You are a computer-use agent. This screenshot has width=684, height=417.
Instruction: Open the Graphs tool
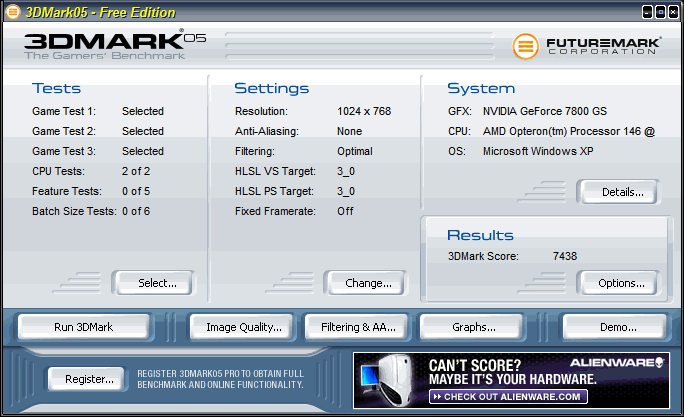[471, 327]
